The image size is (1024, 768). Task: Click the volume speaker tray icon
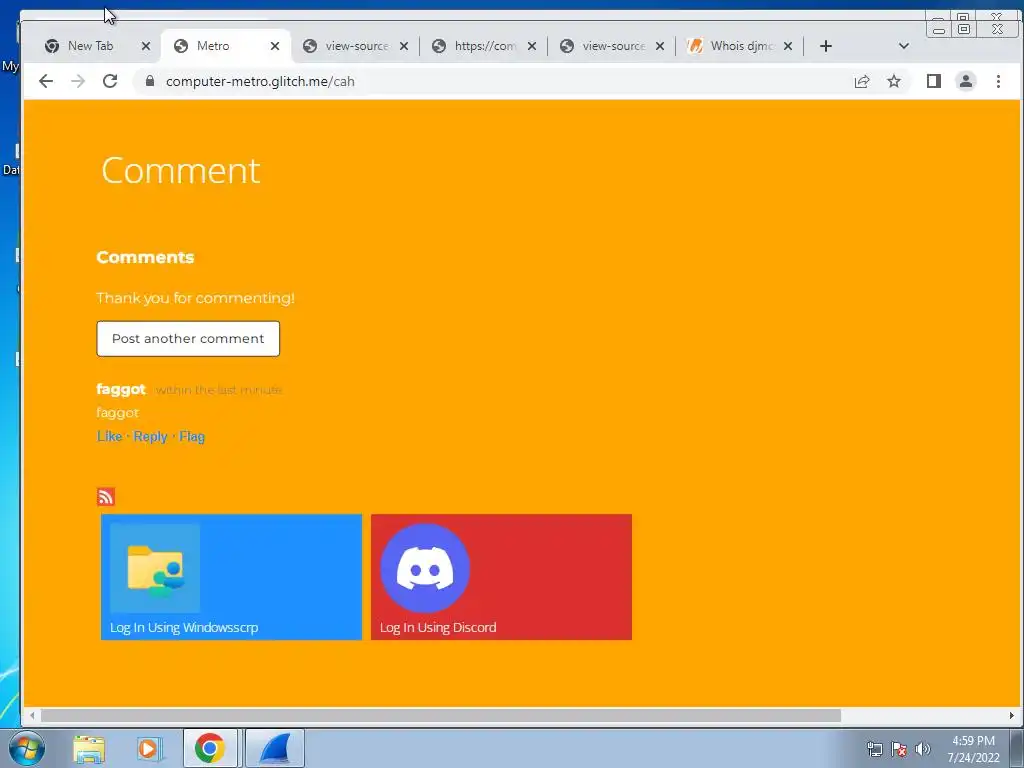[x=923, y=749]
